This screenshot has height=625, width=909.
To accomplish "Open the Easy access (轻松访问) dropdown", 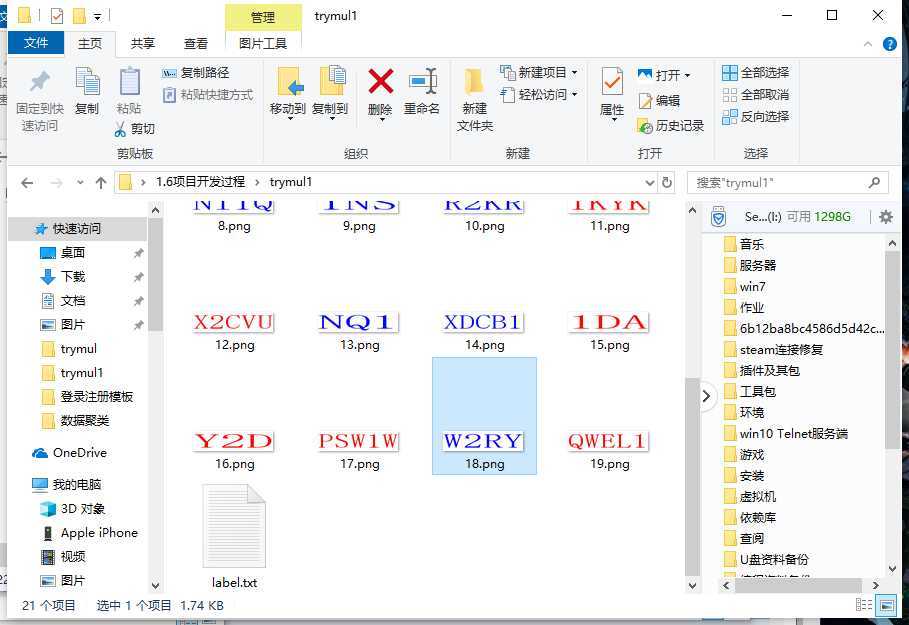I will (x=539, y=94).
